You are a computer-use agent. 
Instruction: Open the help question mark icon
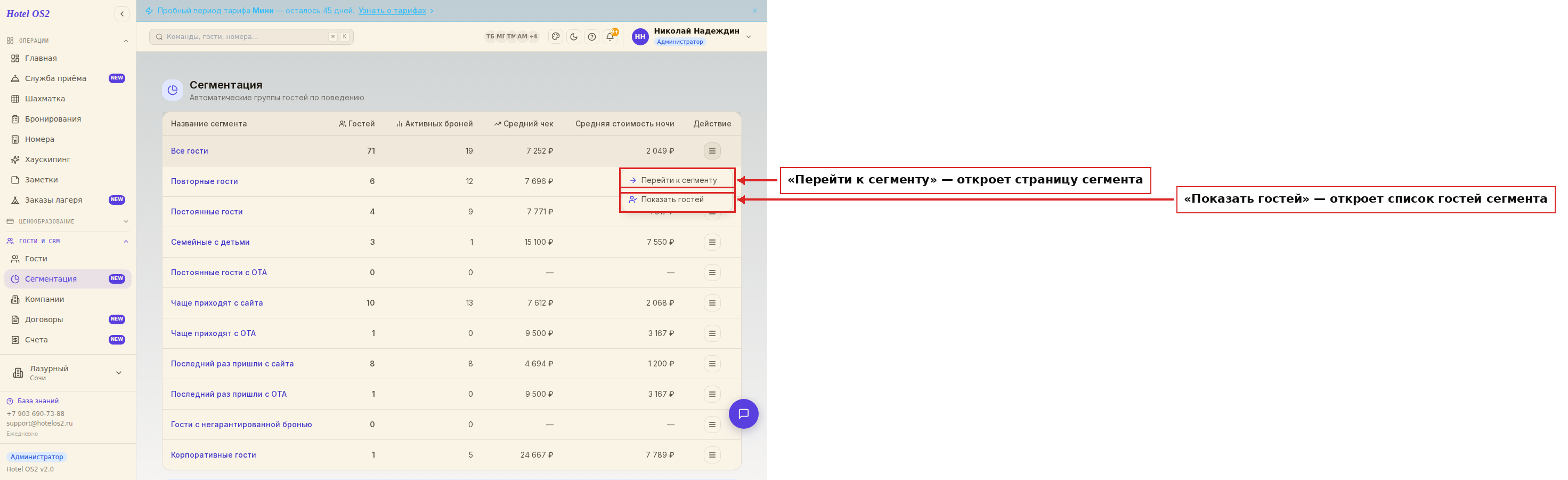(x=591, y=37)
